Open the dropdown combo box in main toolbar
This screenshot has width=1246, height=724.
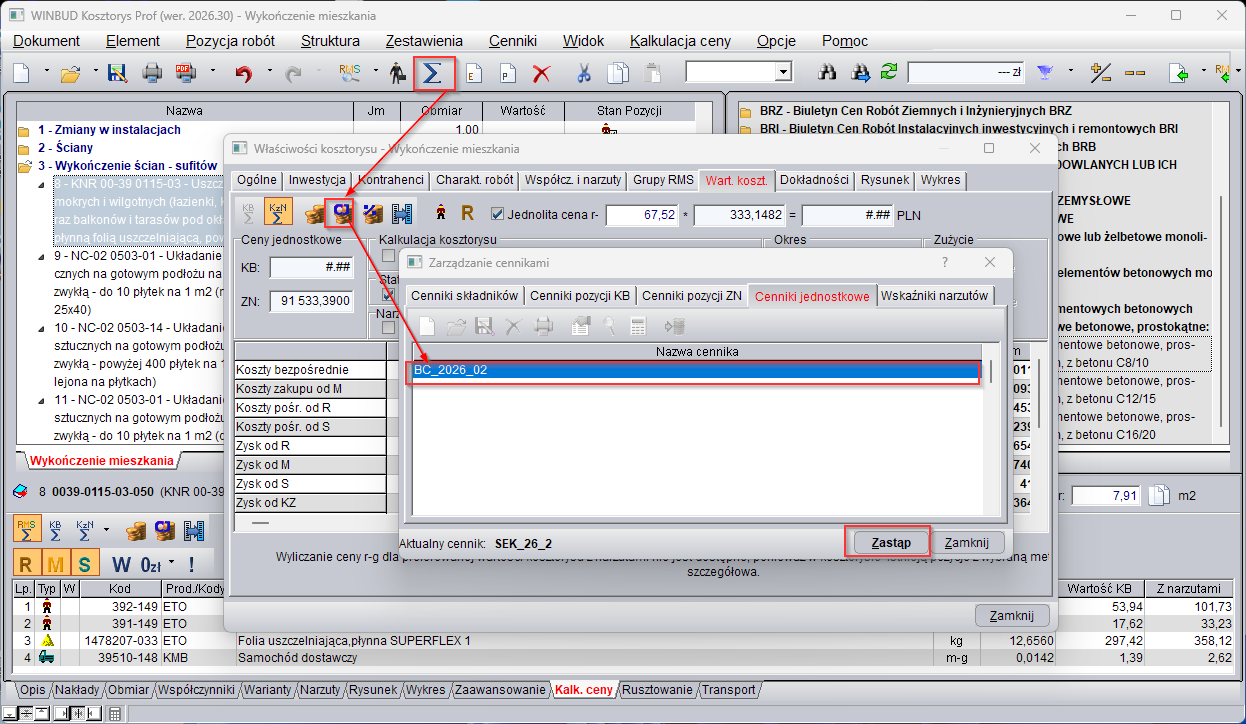[x=783, y=73]
